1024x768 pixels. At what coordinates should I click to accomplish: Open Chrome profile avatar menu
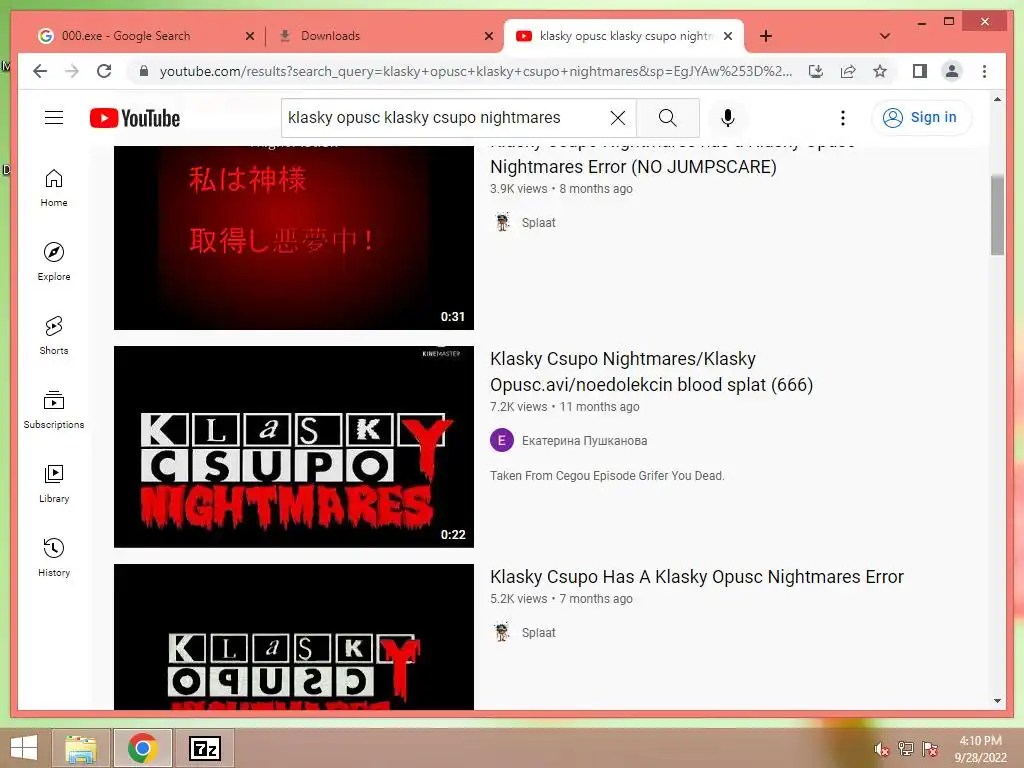pos(952,71)
